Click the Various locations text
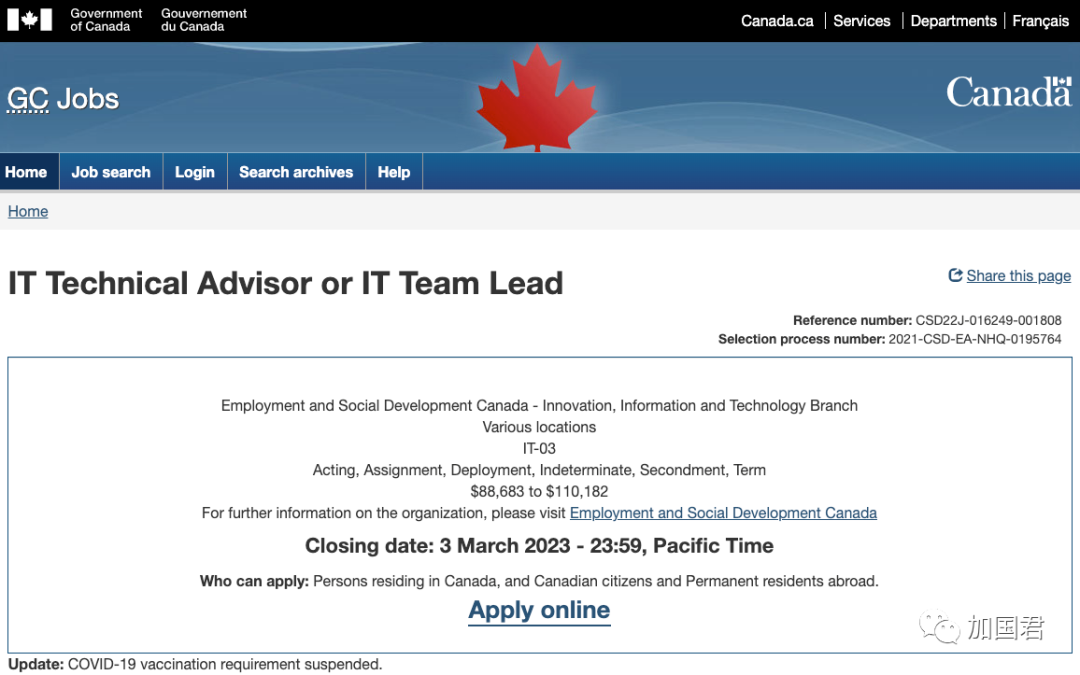 tap(539, 427)
